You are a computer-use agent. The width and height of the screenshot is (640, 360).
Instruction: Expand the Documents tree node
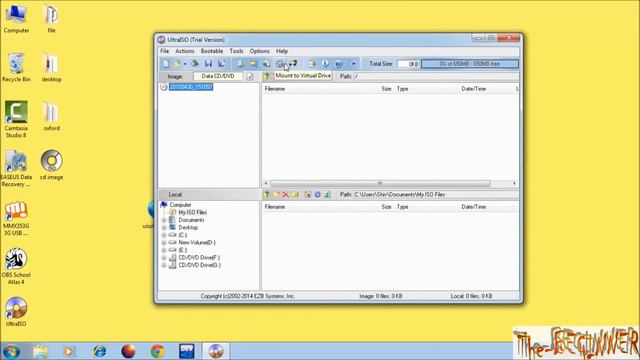click(164, 220)
